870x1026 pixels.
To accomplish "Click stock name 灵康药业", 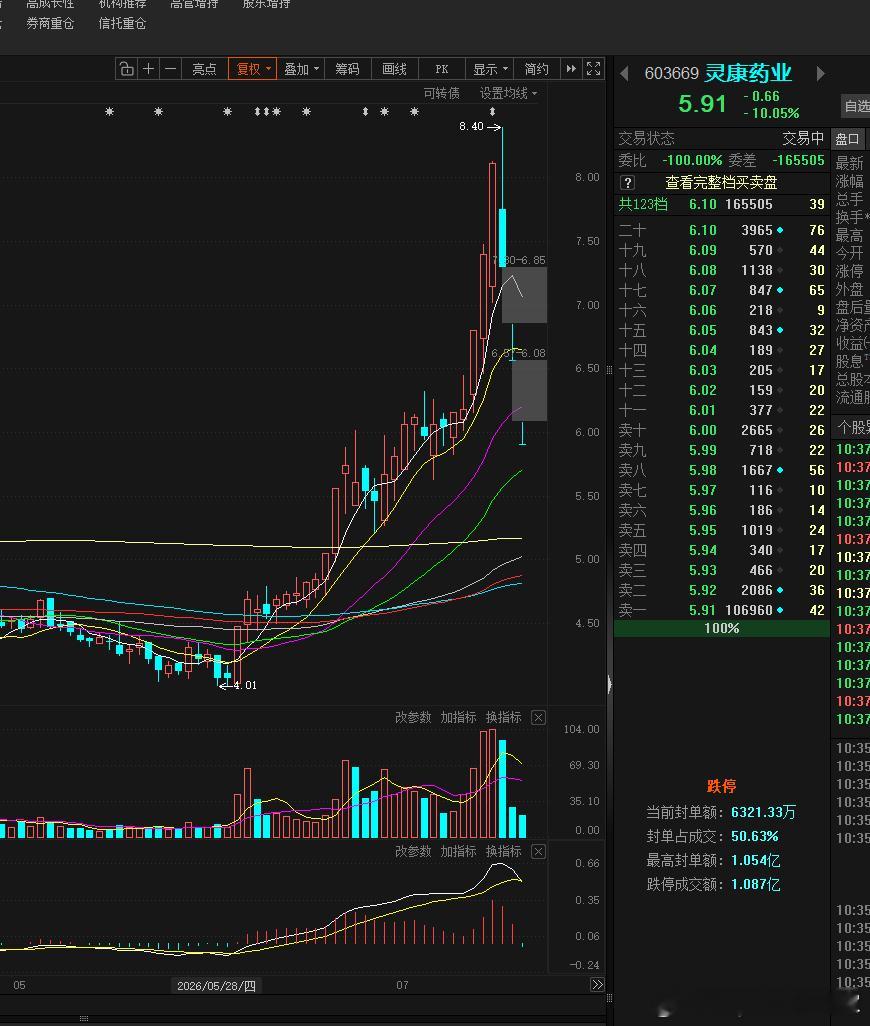I will [x=748, y=73].
